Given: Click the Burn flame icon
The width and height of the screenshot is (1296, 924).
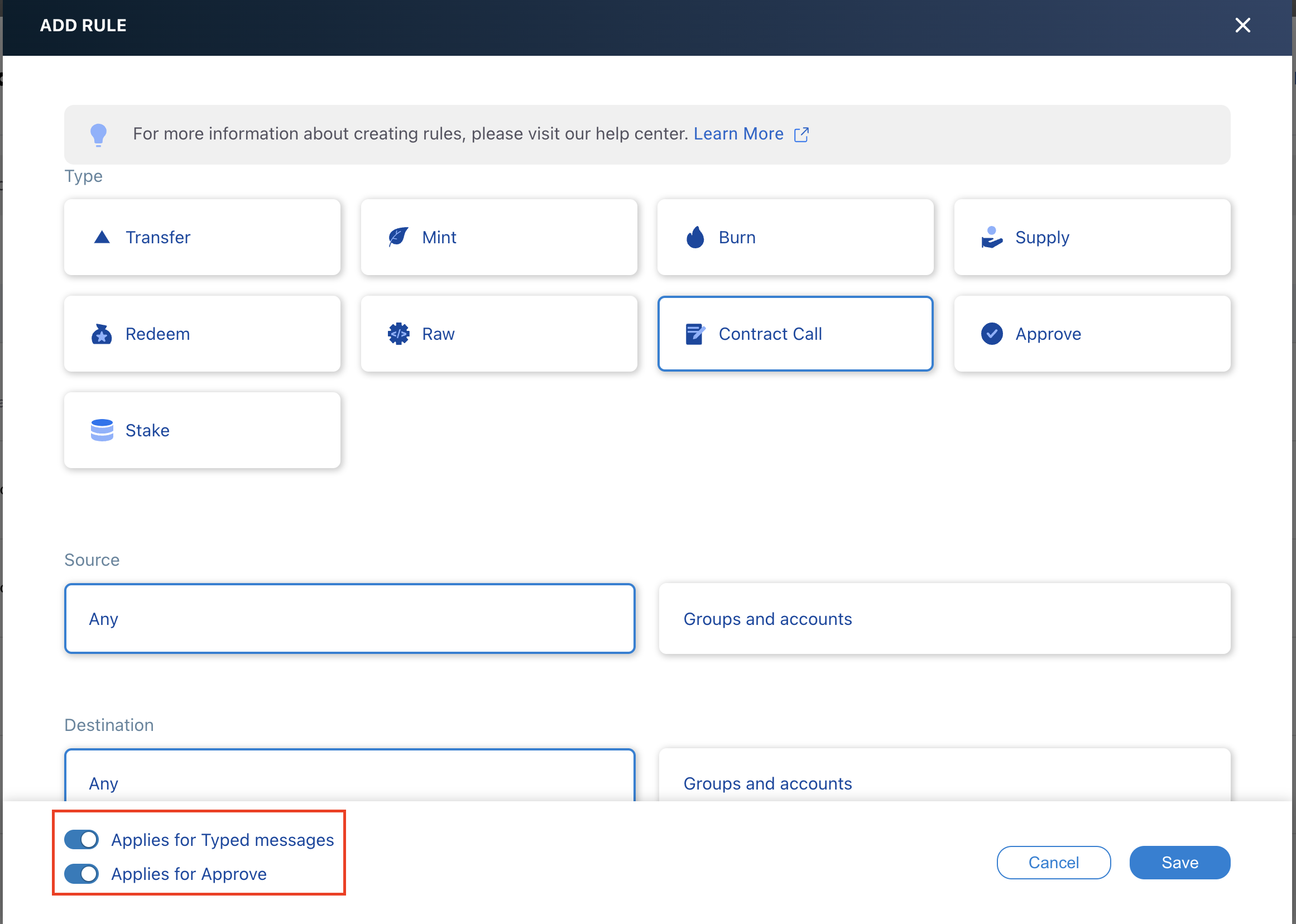Looking at the screenshot, I should point(695,237).
